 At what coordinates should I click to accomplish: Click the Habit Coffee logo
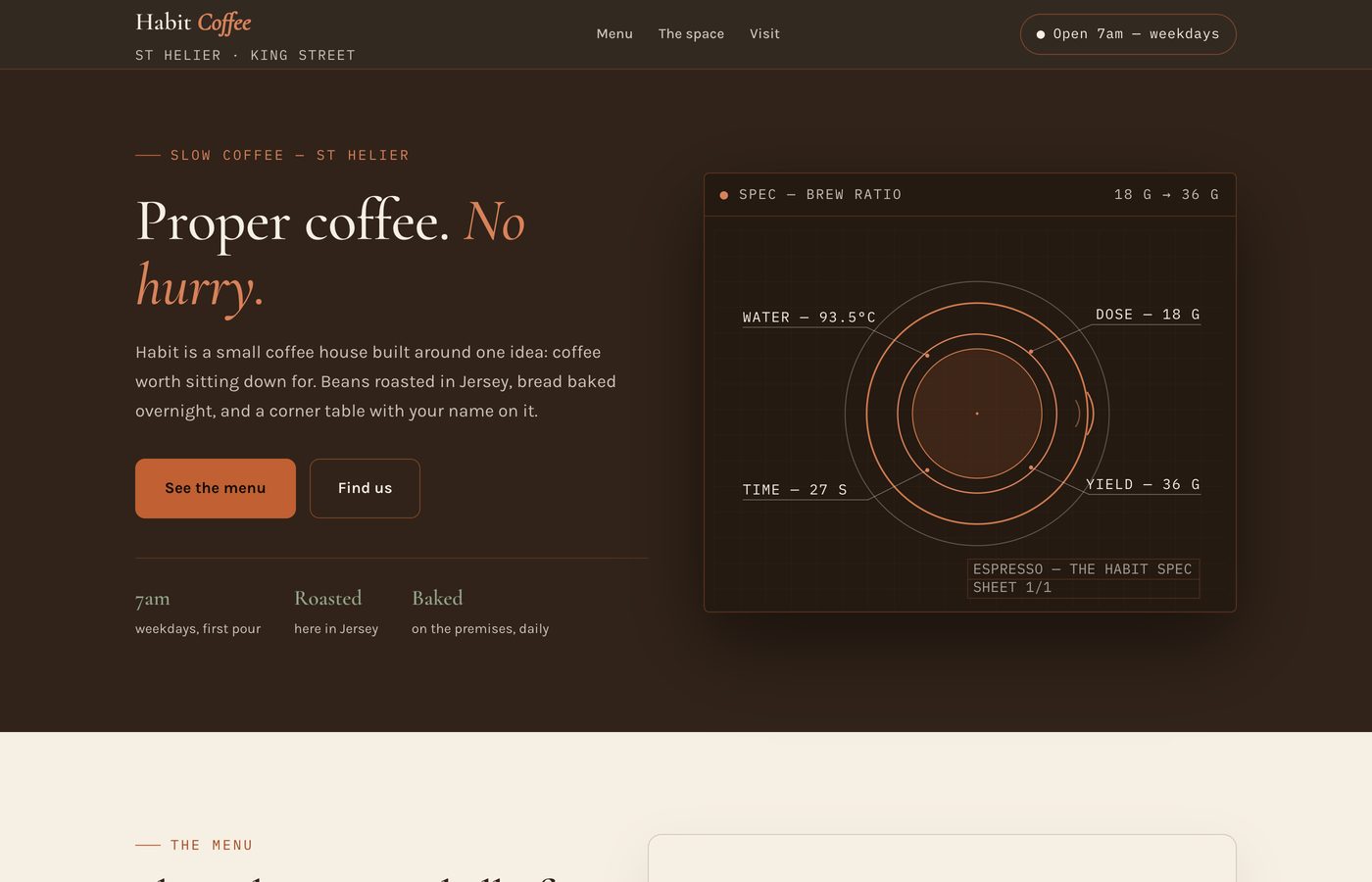pyautogui.click(x=193, y=23)
